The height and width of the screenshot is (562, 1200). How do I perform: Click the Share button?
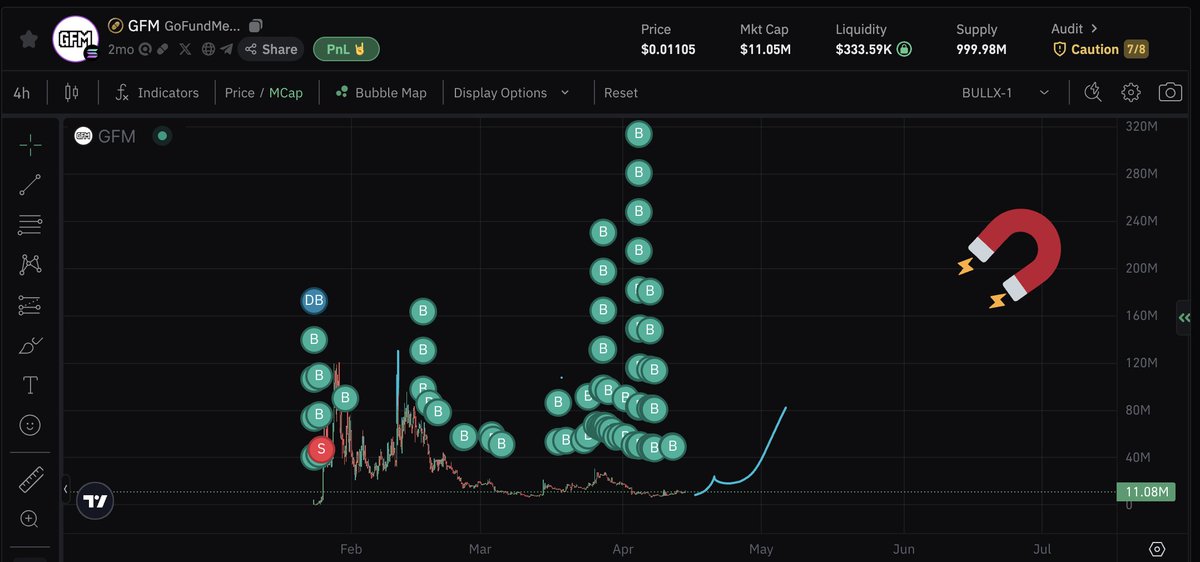[x=271, y=49]
